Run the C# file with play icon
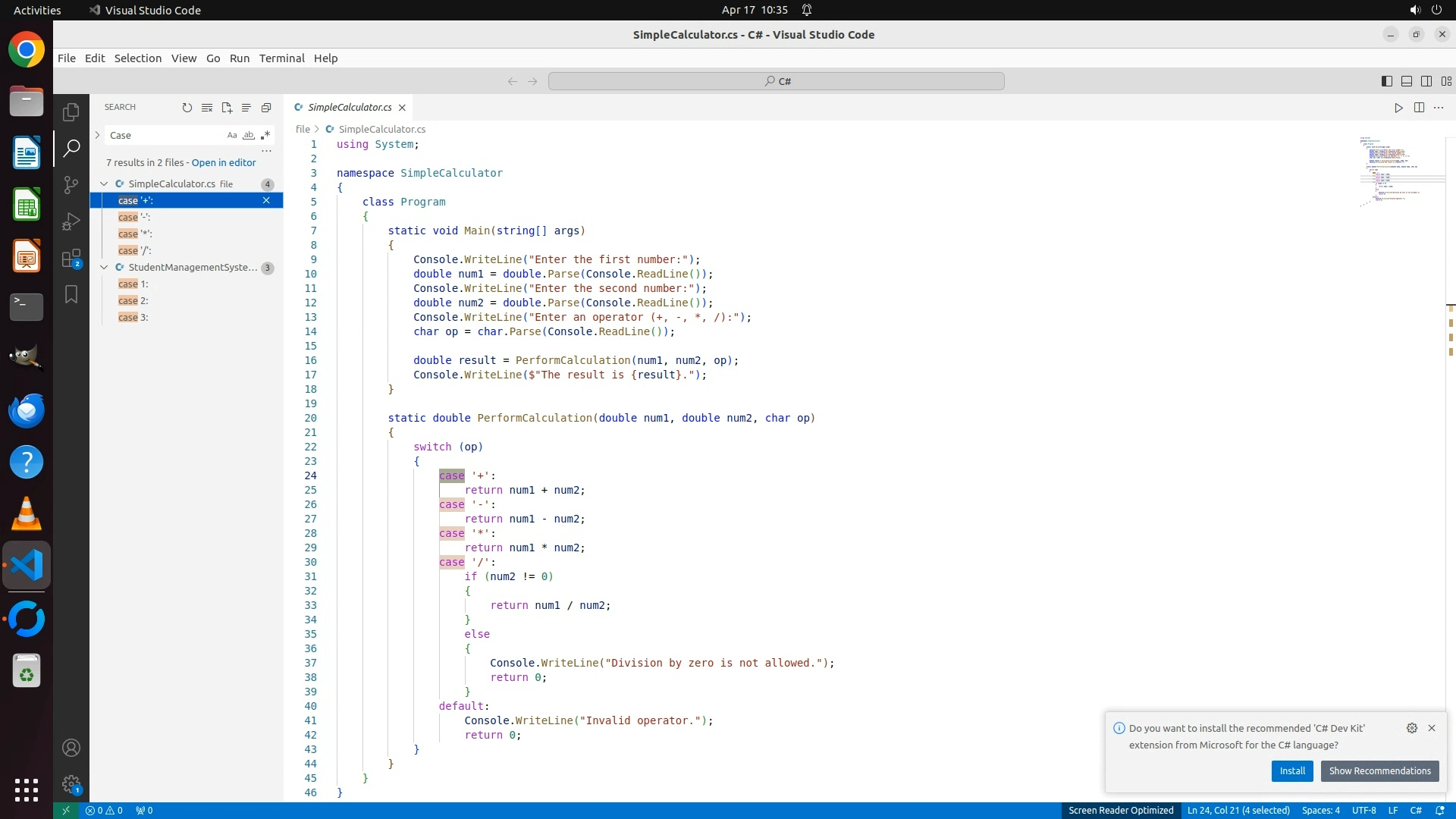This screenshot has width=1456, height=819. point(1398,108)
